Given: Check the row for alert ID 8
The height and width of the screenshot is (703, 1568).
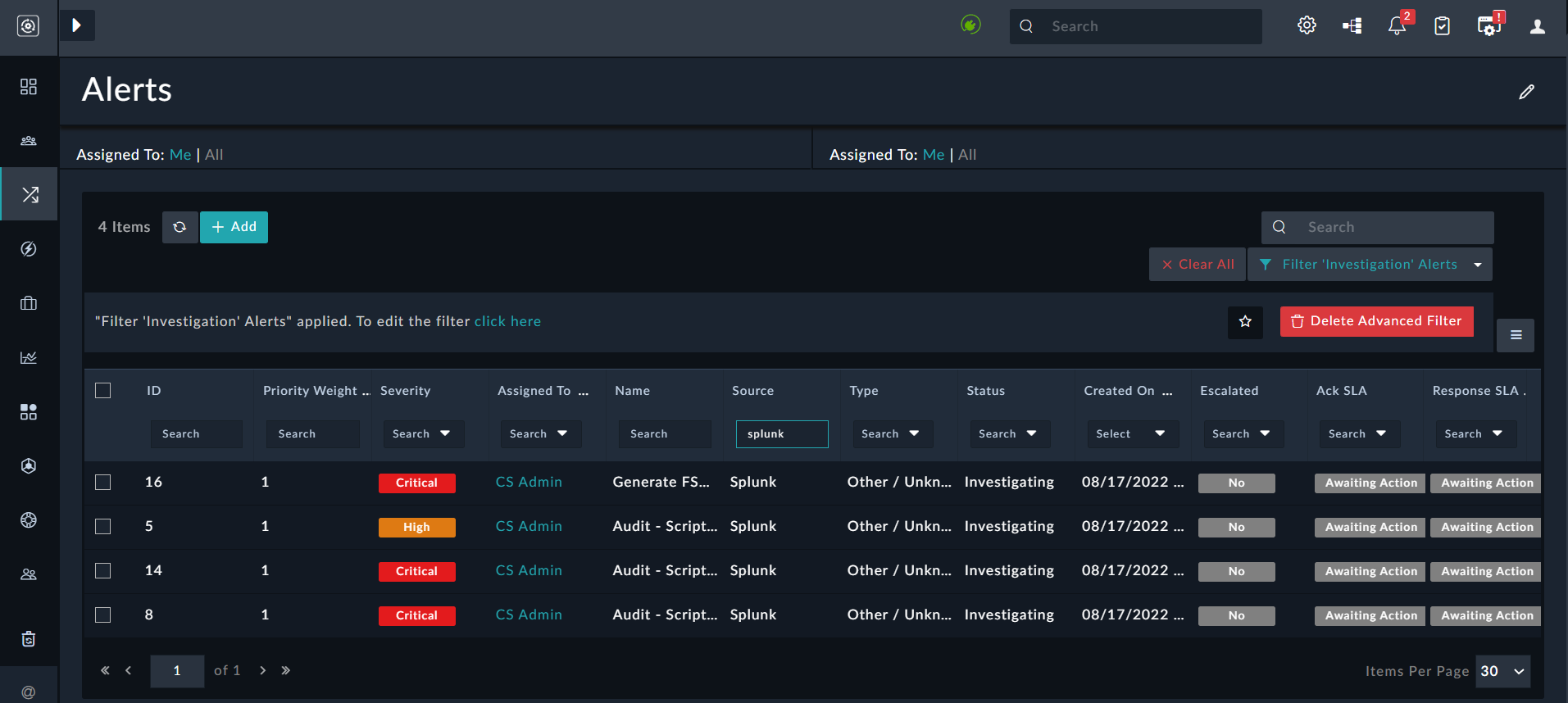Looking at the screenshot, I should click(x=102, y=615).
